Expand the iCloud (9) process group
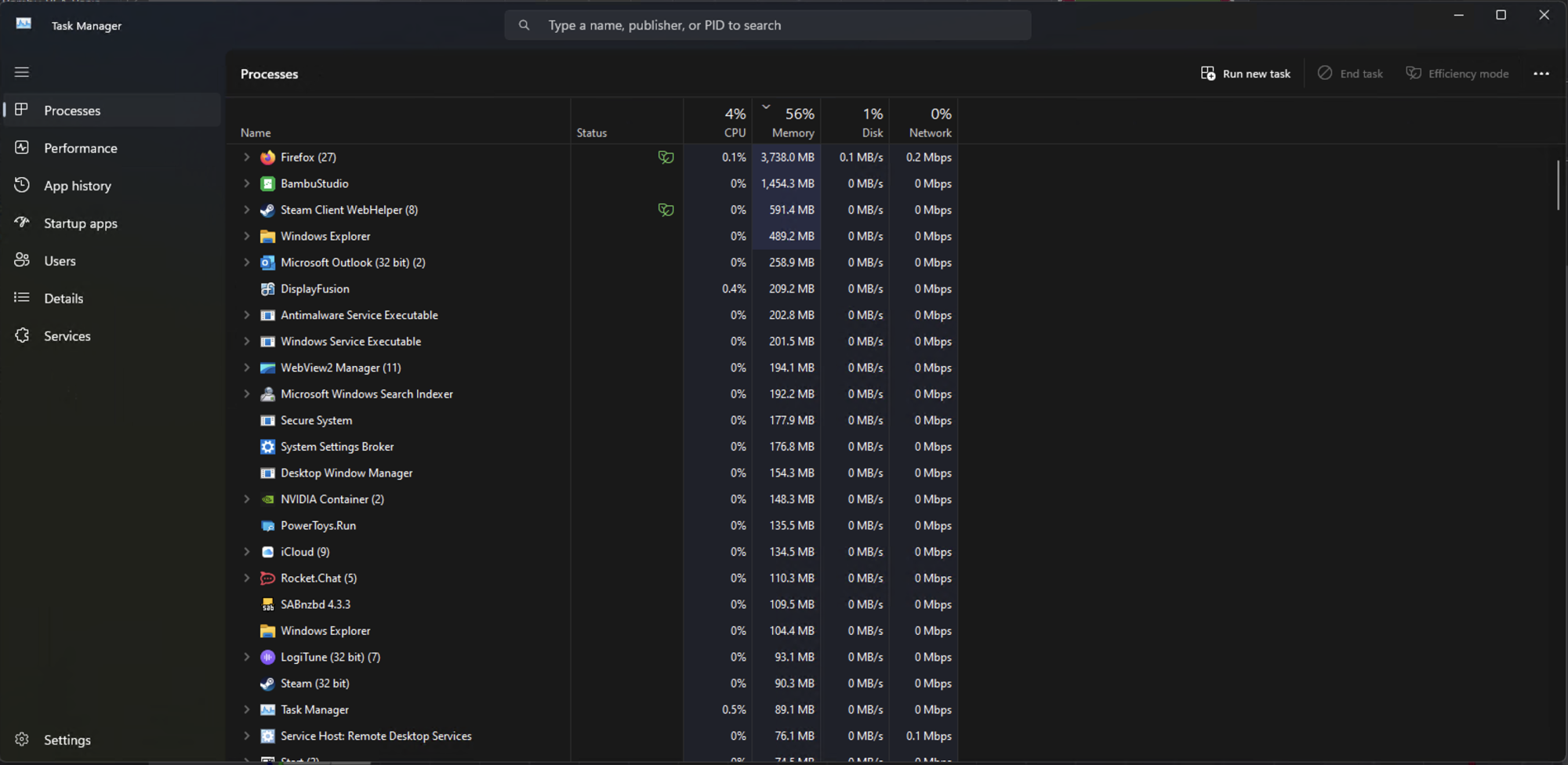The height and width of the screenshot is (765, 1568). (x=246, y=552)
